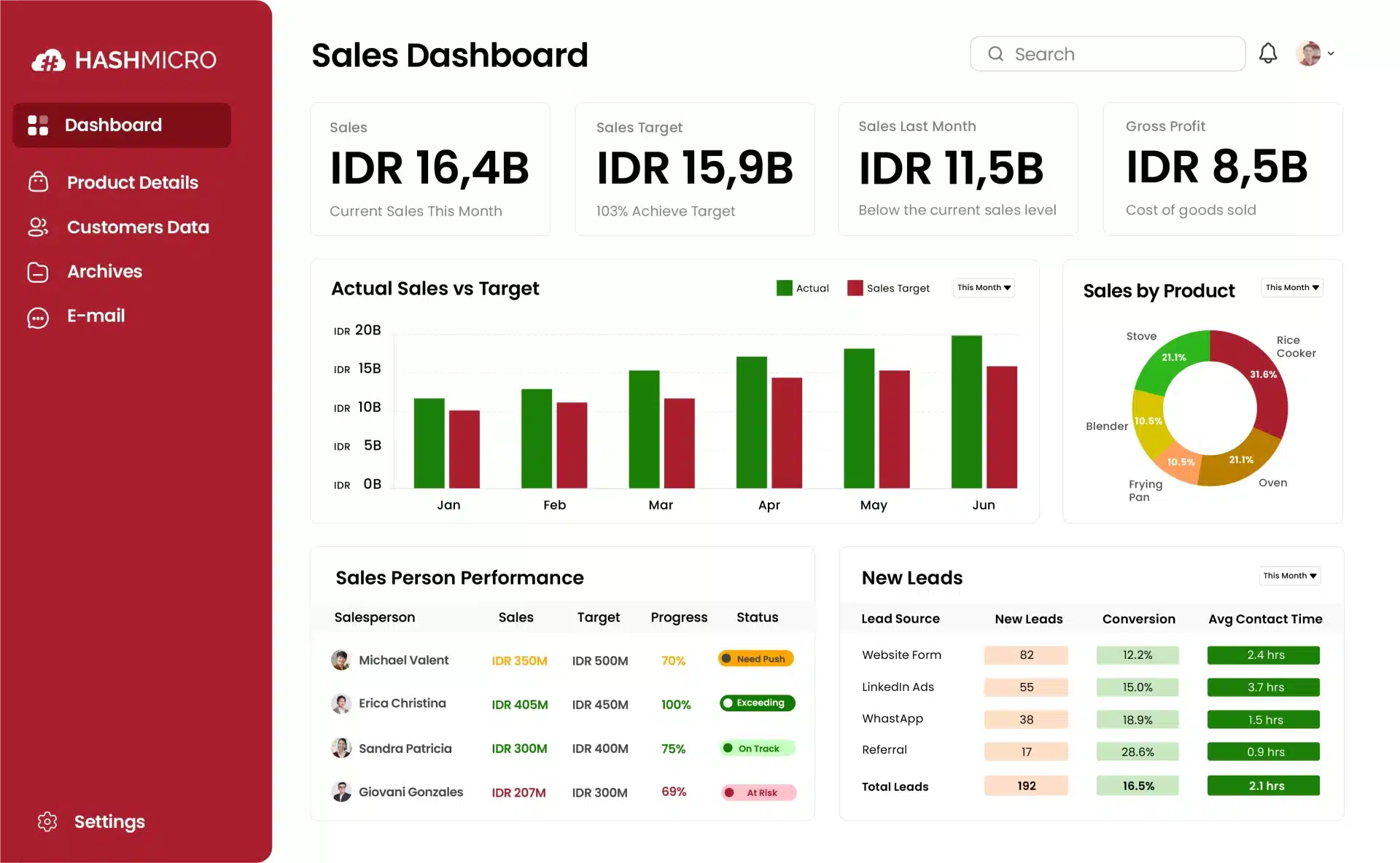This screenshot has height=863, width=1400.
Task: Expand the New Leads This Month dropdown
Action: pyautogui.click(x=1289, y=576)
